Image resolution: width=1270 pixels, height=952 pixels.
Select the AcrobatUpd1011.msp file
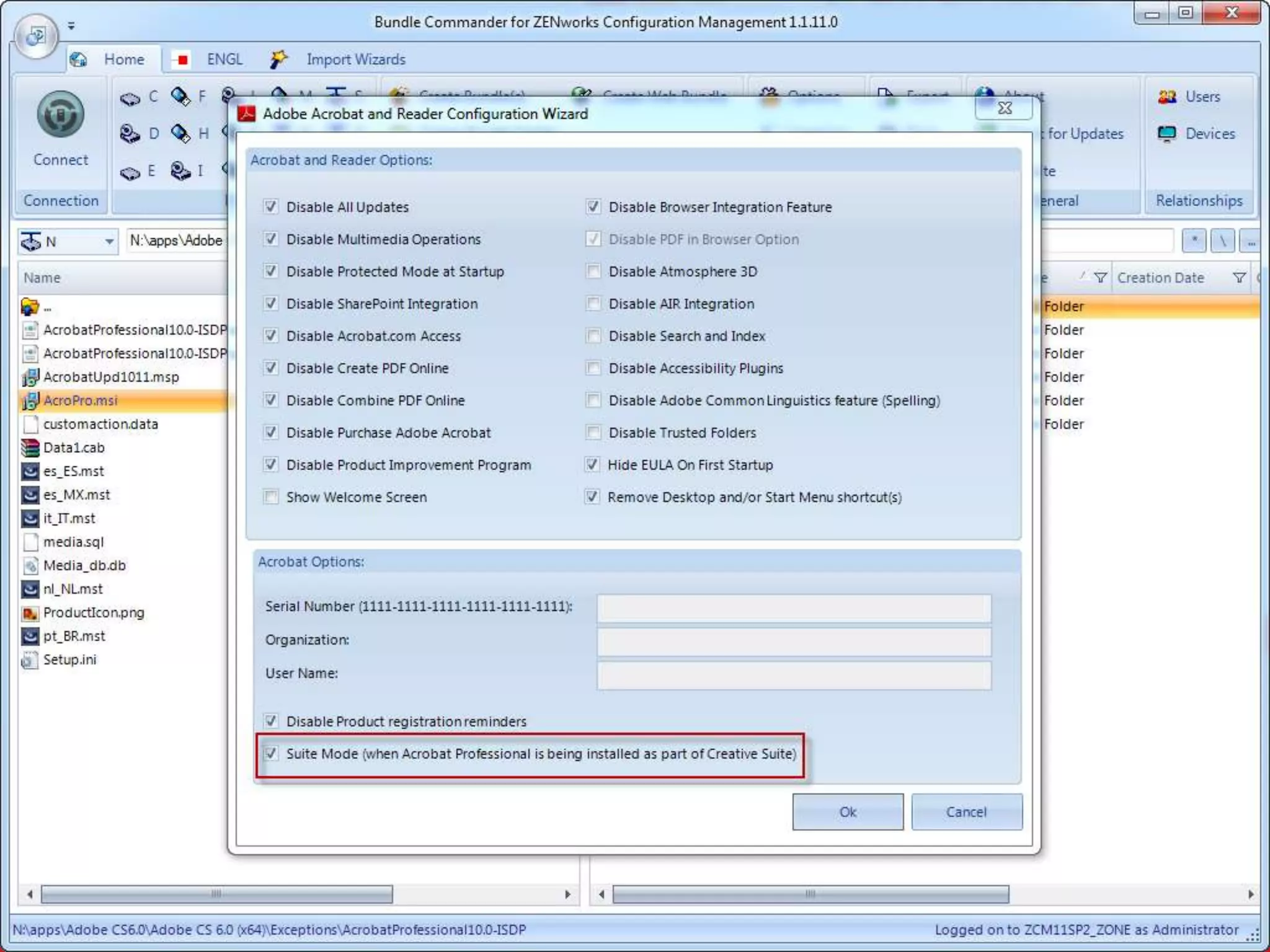tap(110, 377)
